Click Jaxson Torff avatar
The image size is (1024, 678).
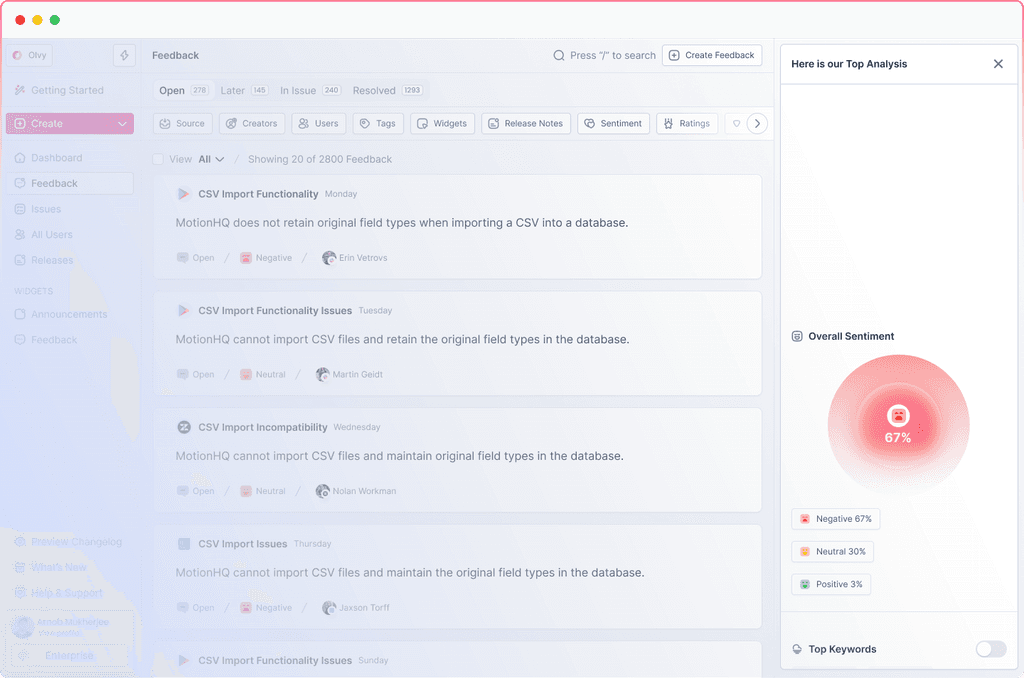(x=329, y=607)
